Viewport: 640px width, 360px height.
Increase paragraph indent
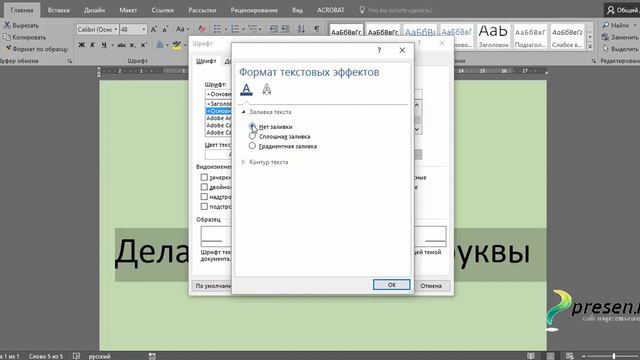[x=285, y=29]
